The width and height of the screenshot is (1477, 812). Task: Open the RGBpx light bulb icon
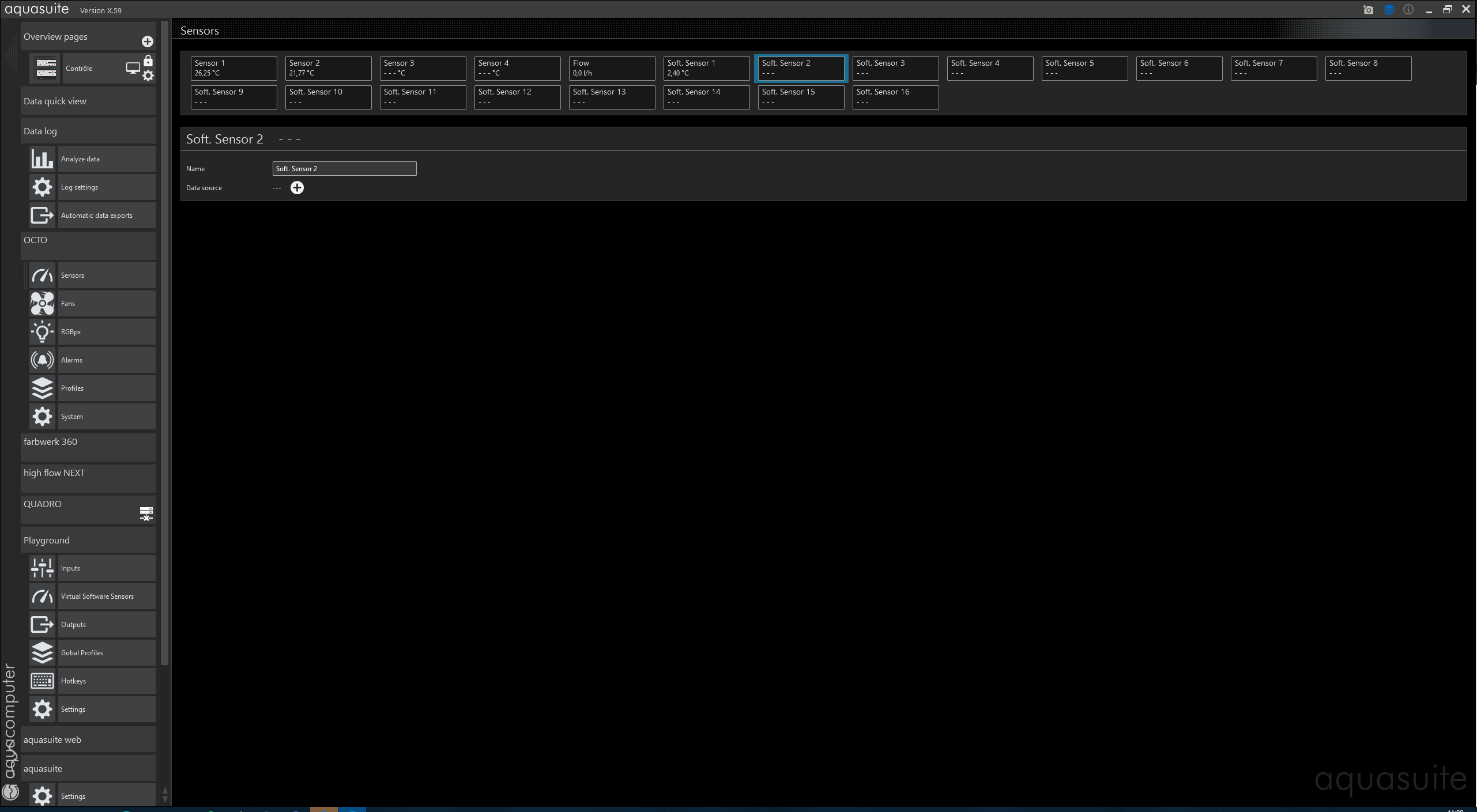click(x=42, y=332)
